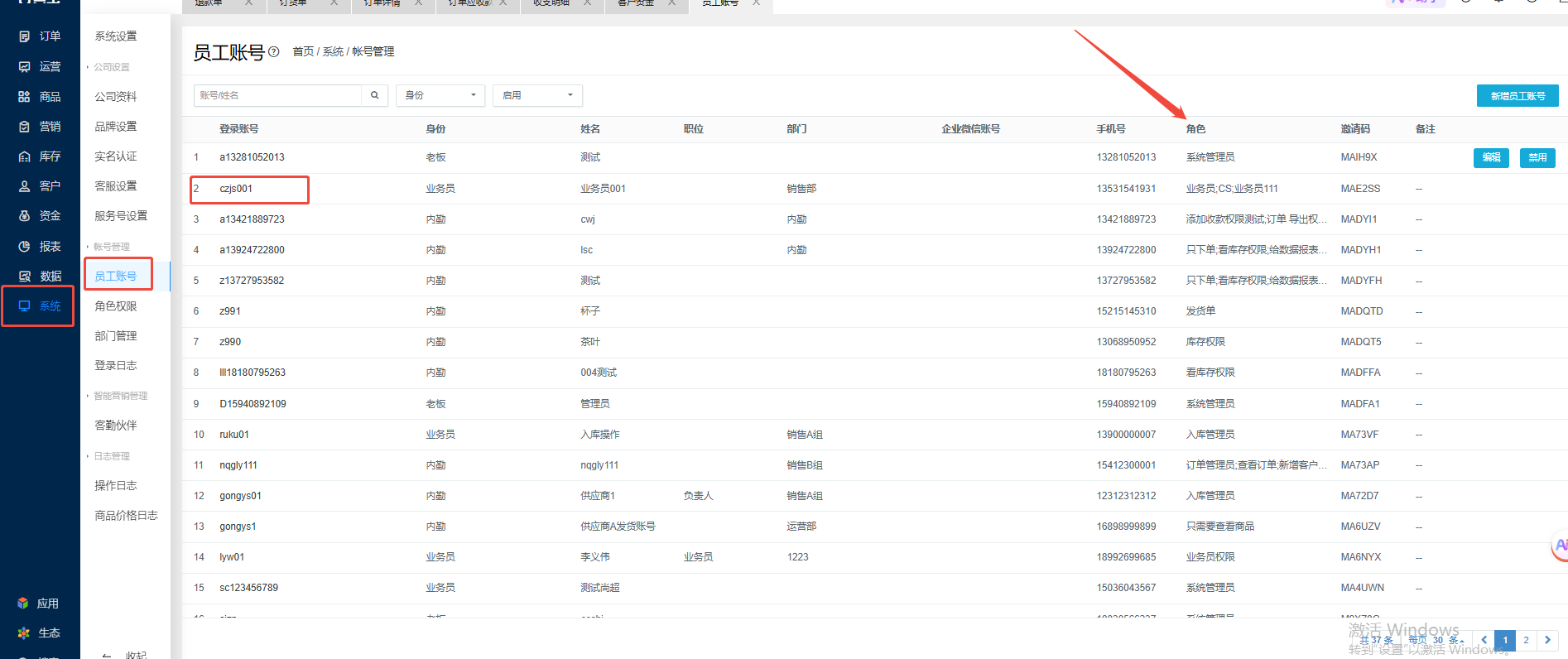Open the 资金 module icon in sidebar
Viewport: 1568px width, 659px height.
[24, 216]
